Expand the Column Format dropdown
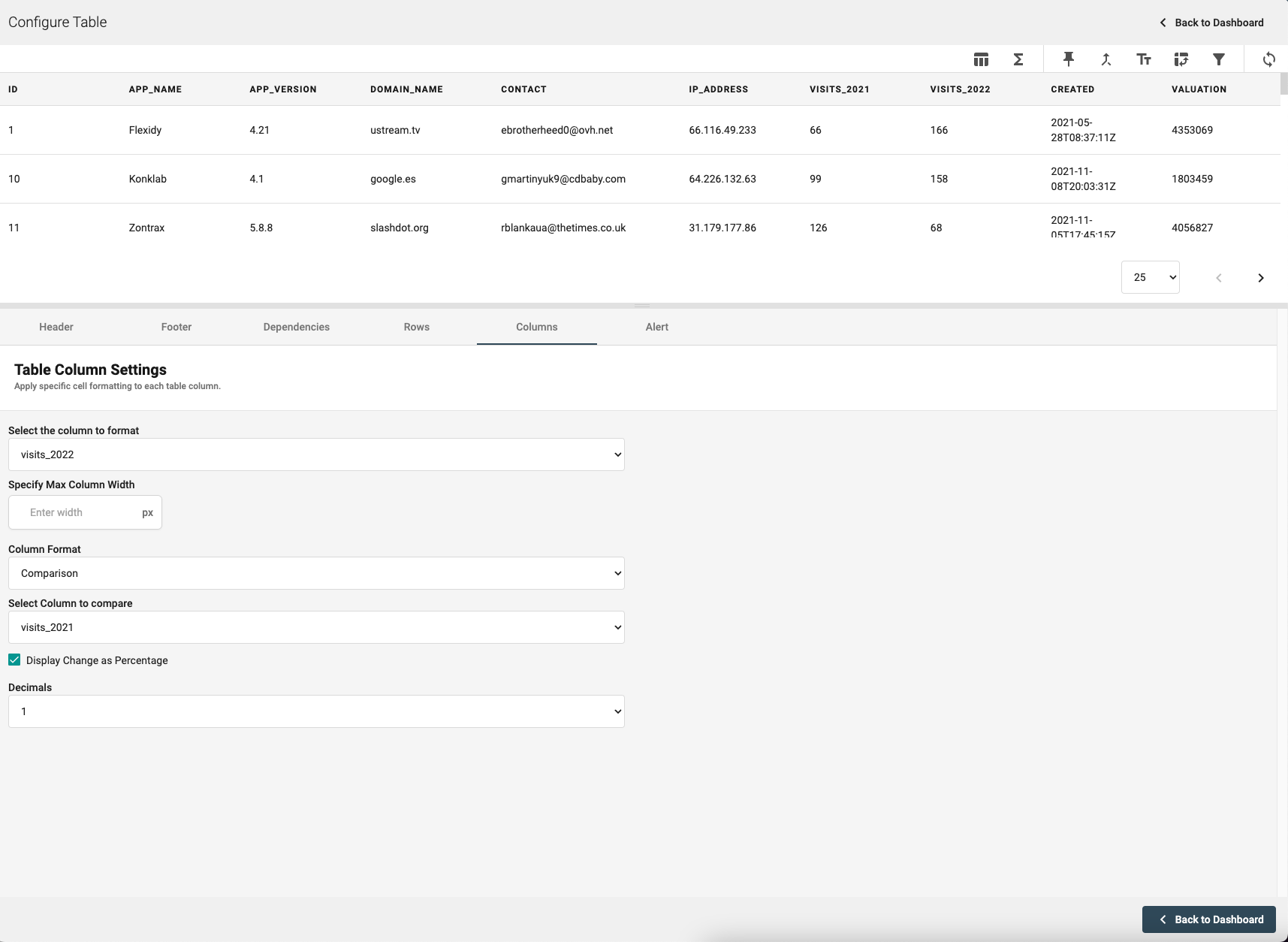This screenshot has width=1288, height=942. (316, 573)
